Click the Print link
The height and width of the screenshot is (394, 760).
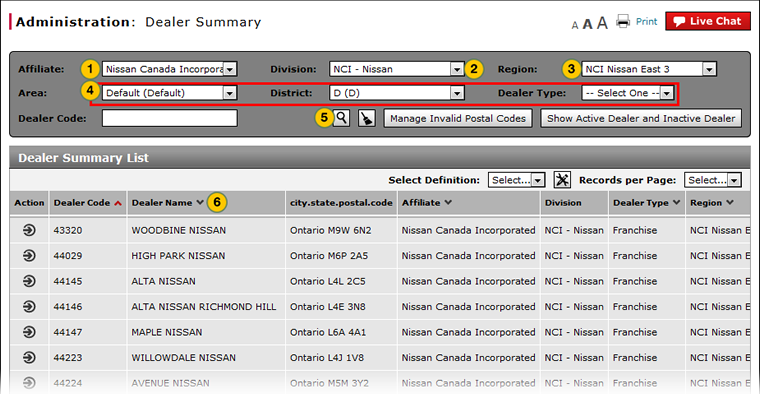[x=647, y=21]
